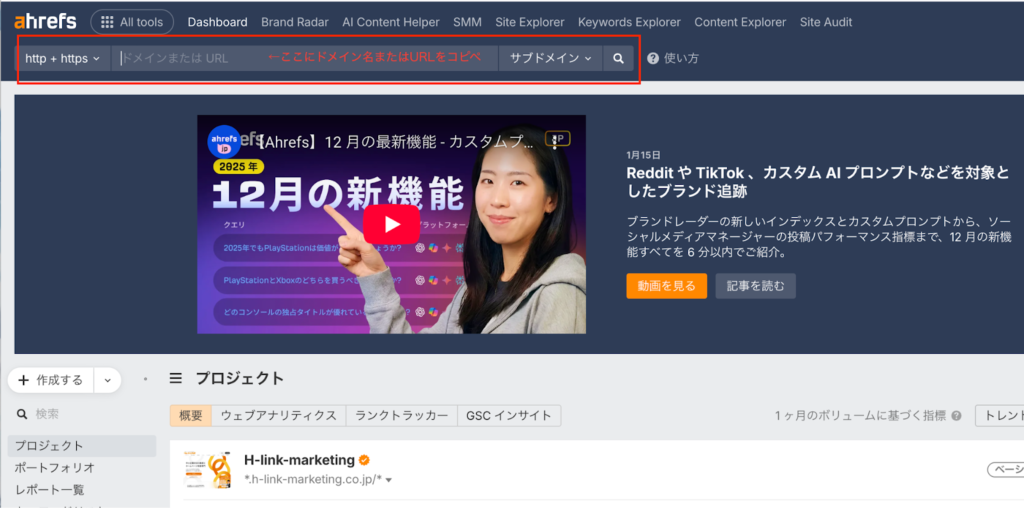Click the domain or URL input field
Image resolution: width=1024 pixels, height=508 pixels.
300,59
